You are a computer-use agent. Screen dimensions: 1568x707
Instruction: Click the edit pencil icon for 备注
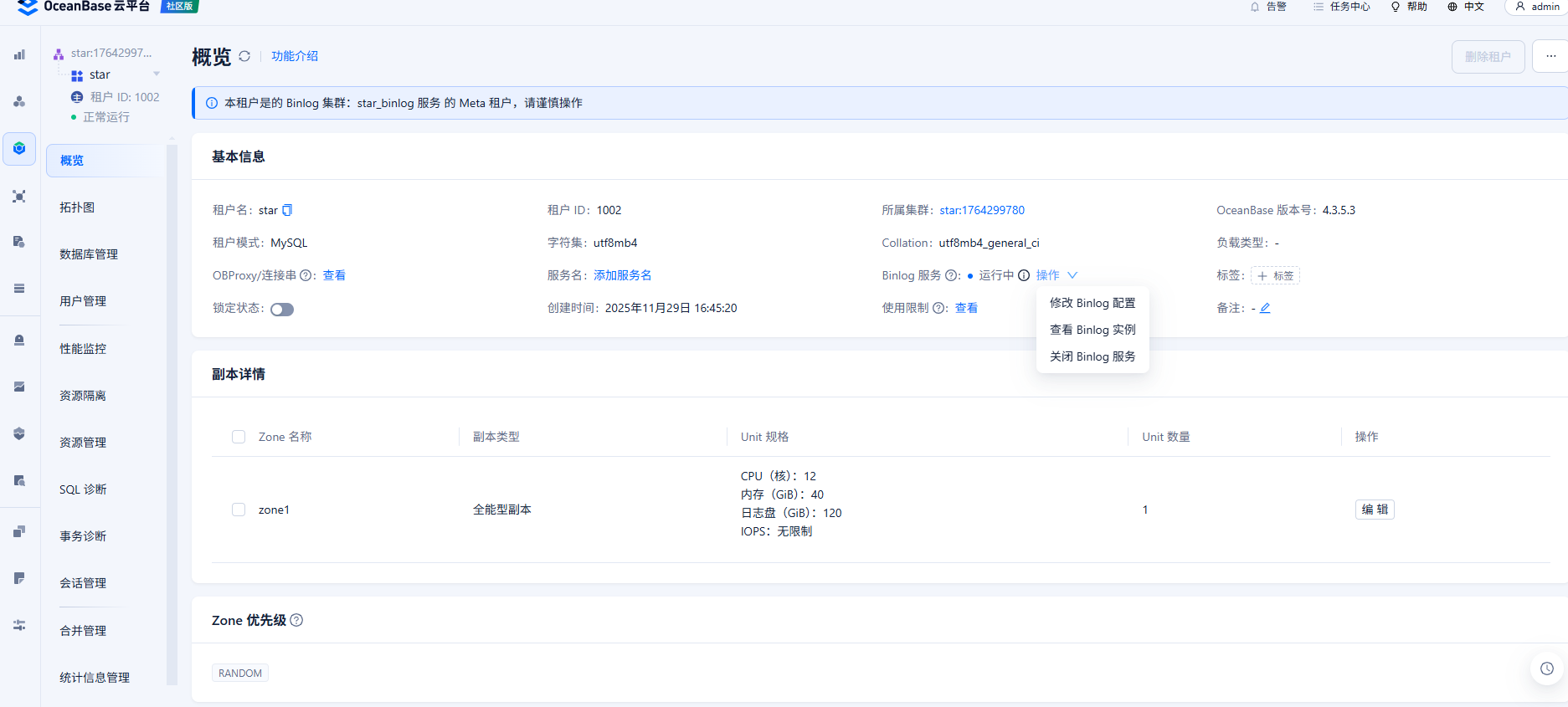click(1265, 308)
